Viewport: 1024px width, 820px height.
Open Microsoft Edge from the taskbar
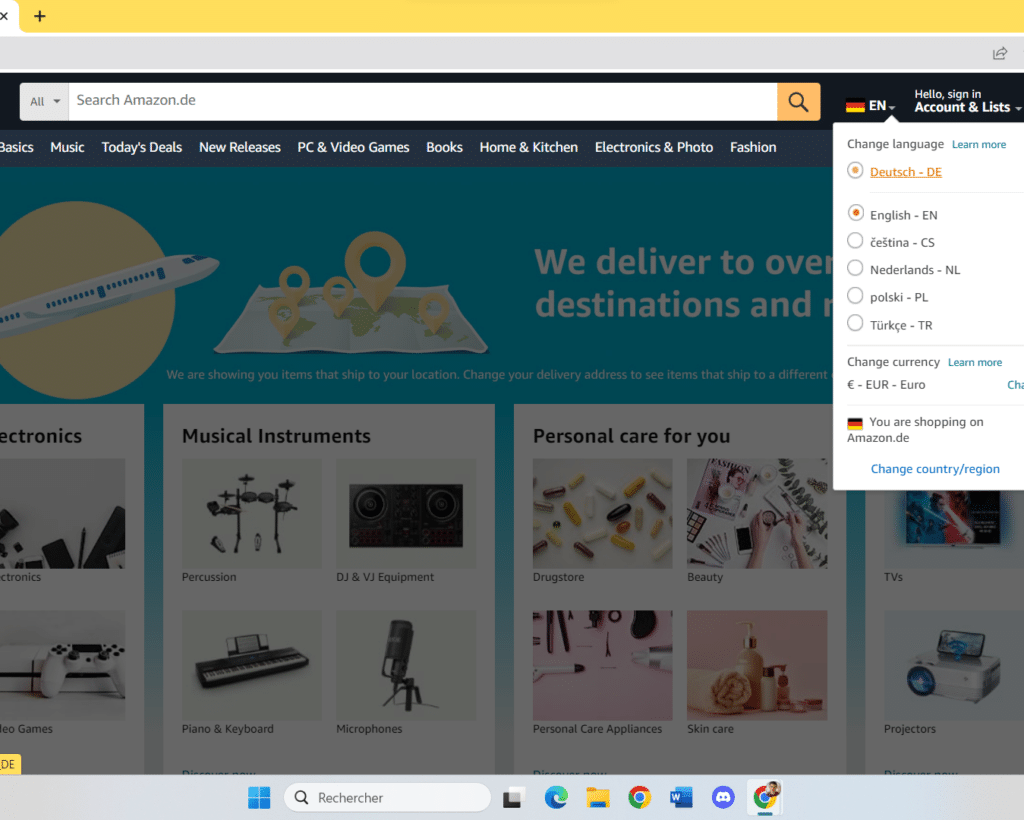click(x=556, y=797)
